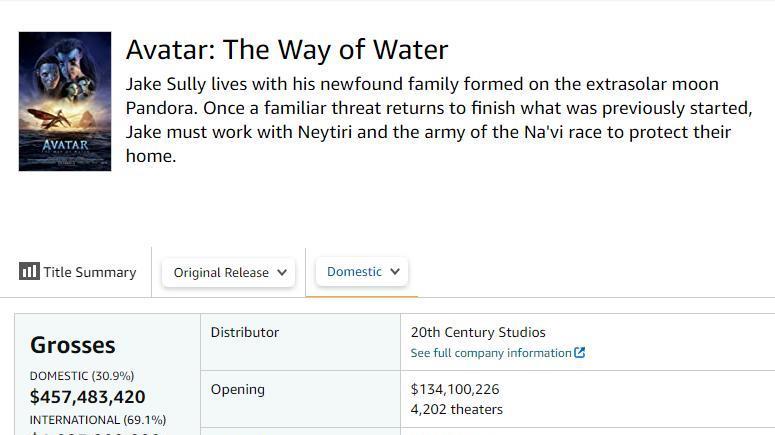
Task: Open See full company information link
Action: (x=491, y=353)
